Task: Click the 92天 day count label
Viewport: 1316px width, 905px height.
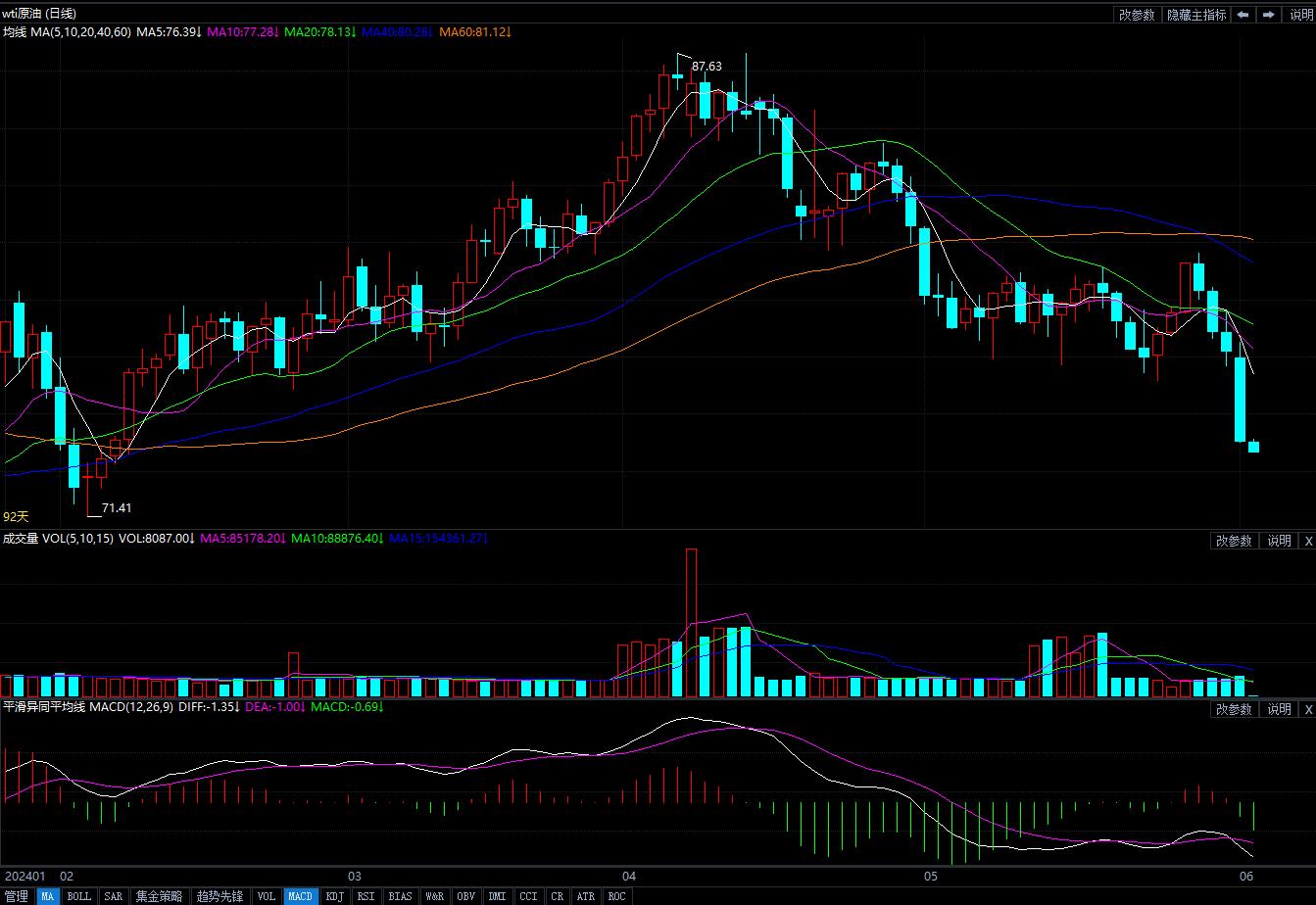Action: [17, 516]
